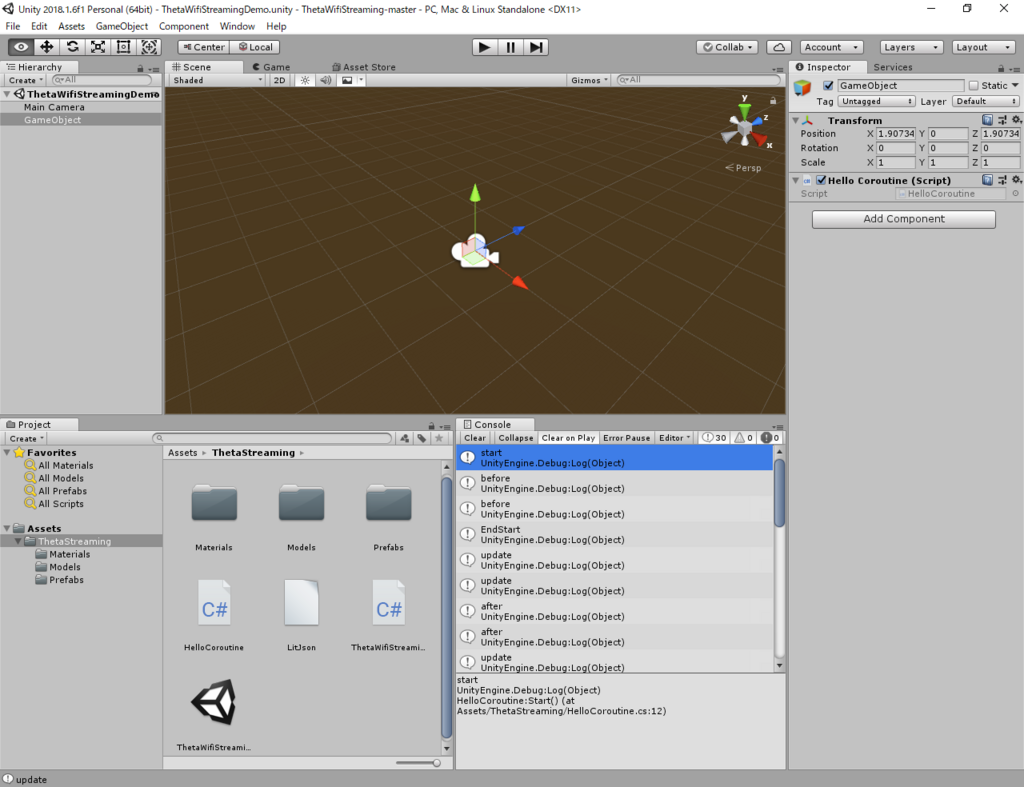The width and height of the screenshot is (1024, 787).
Task: Select the Rotate tool
Action: tap(72, 47)
